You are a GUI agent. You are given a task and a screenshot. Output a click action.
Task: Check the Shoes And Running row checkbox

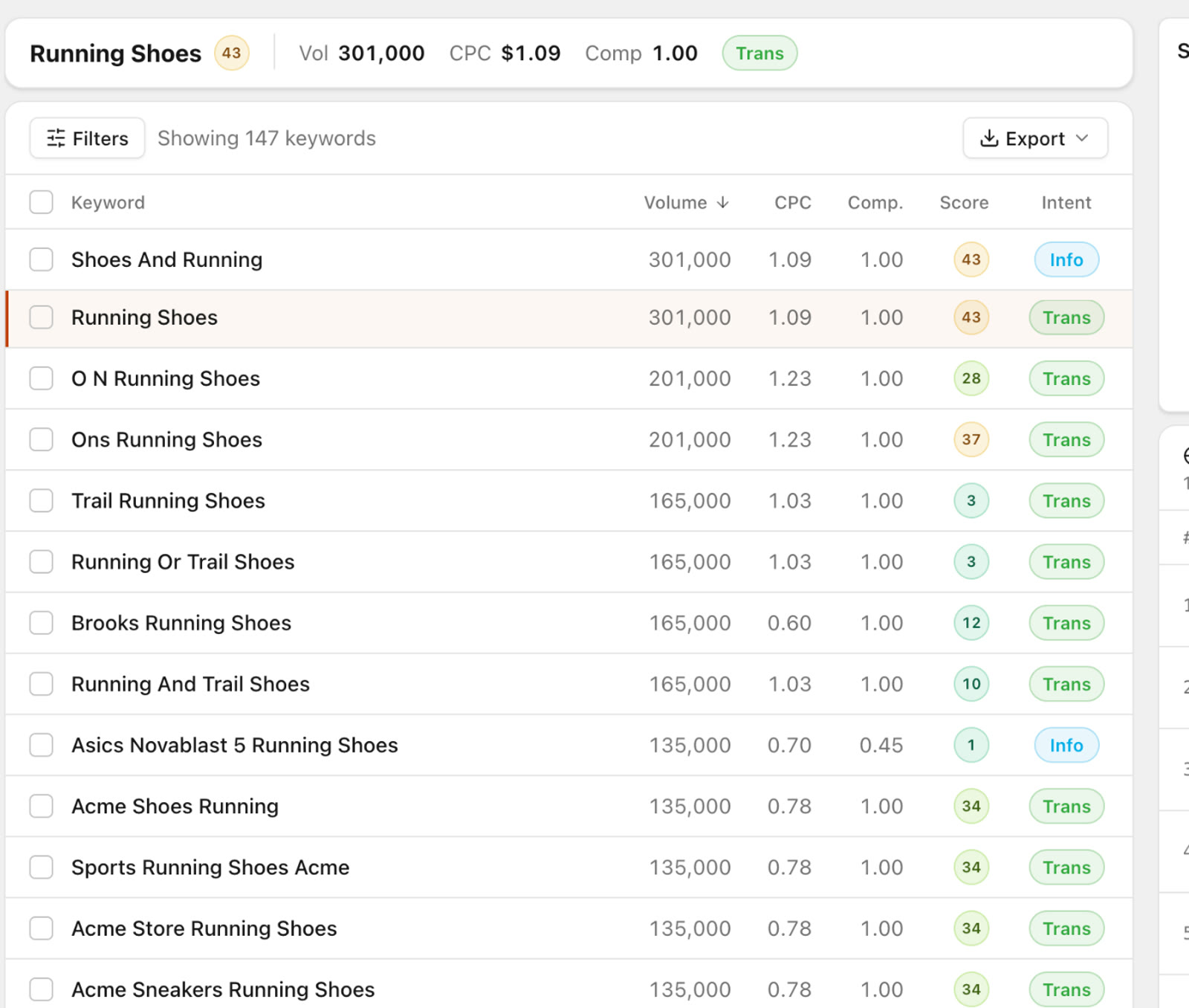(x=42, y=259)
